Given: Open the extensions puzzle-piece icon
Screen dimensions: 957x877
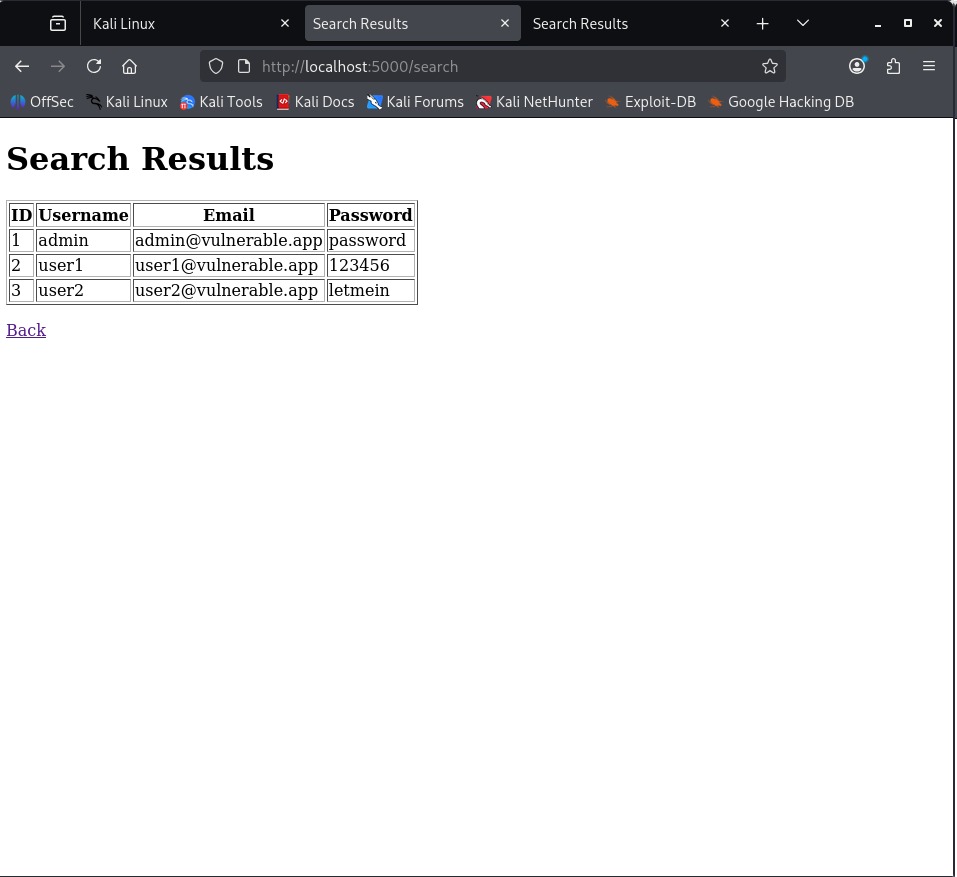Looking at the screenshot, I should [x=893, y=66].
